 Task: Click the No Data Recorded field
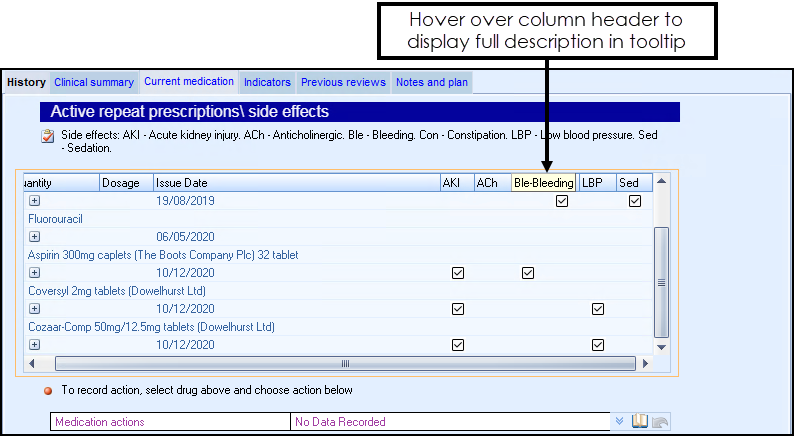pyautogui.click(x=448, y=422)
